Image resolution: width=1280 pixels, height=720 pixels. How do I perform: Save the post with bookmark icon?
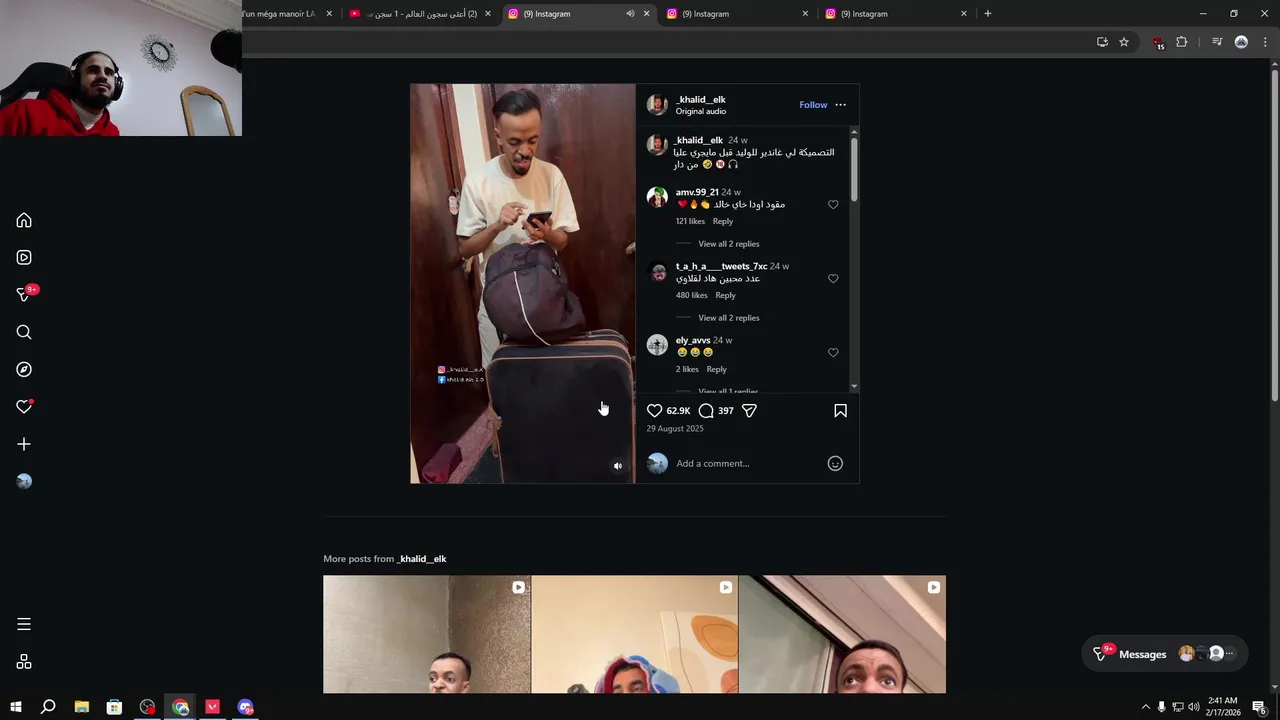pos(840,411)
